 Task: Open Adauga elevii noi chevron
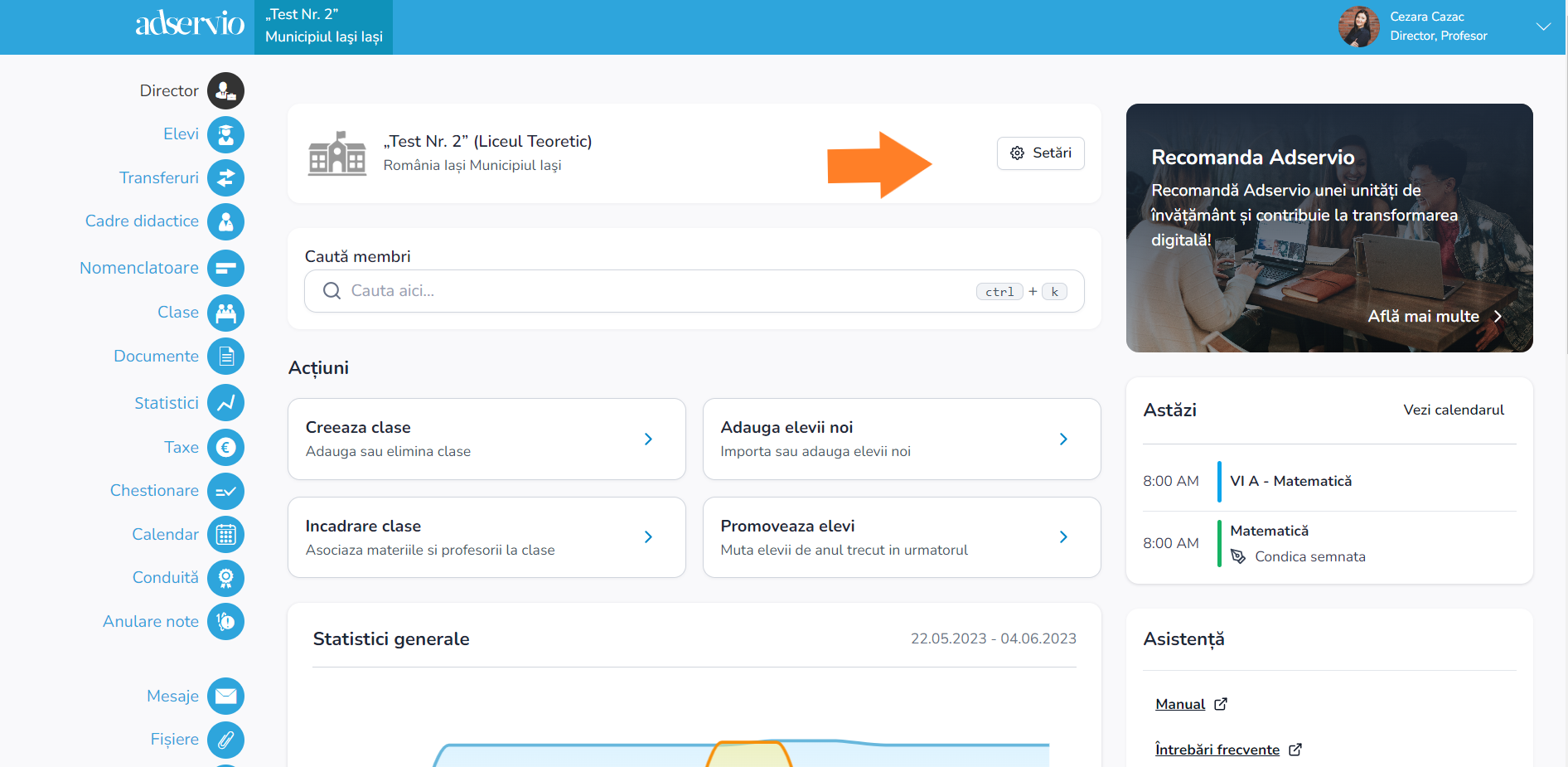[1063, 439]
